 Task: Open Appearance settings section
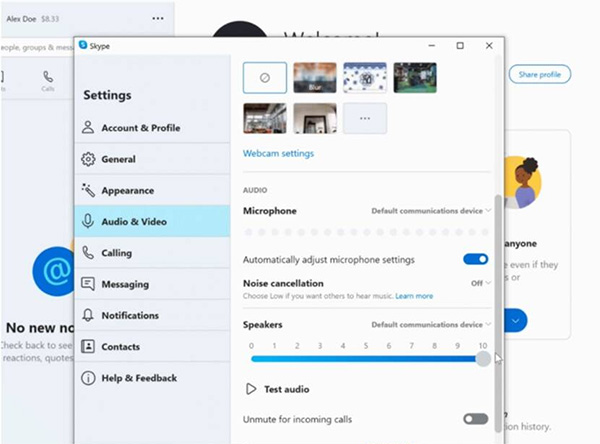[152, 190]
